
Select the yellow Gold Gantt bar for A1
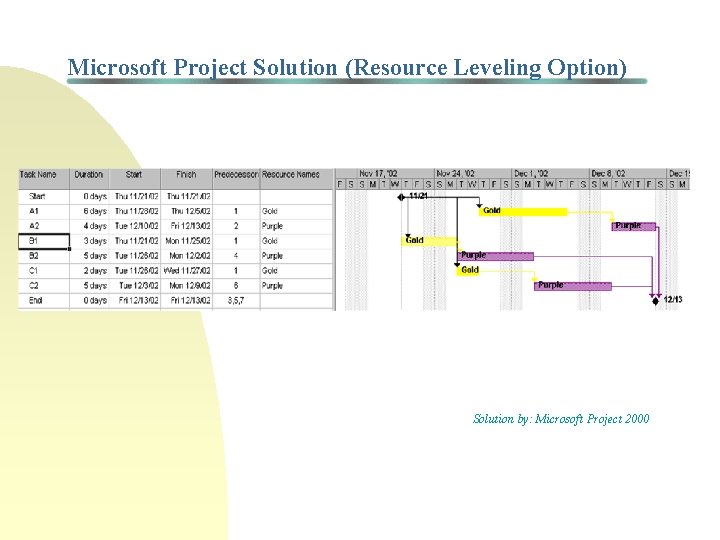523,211
